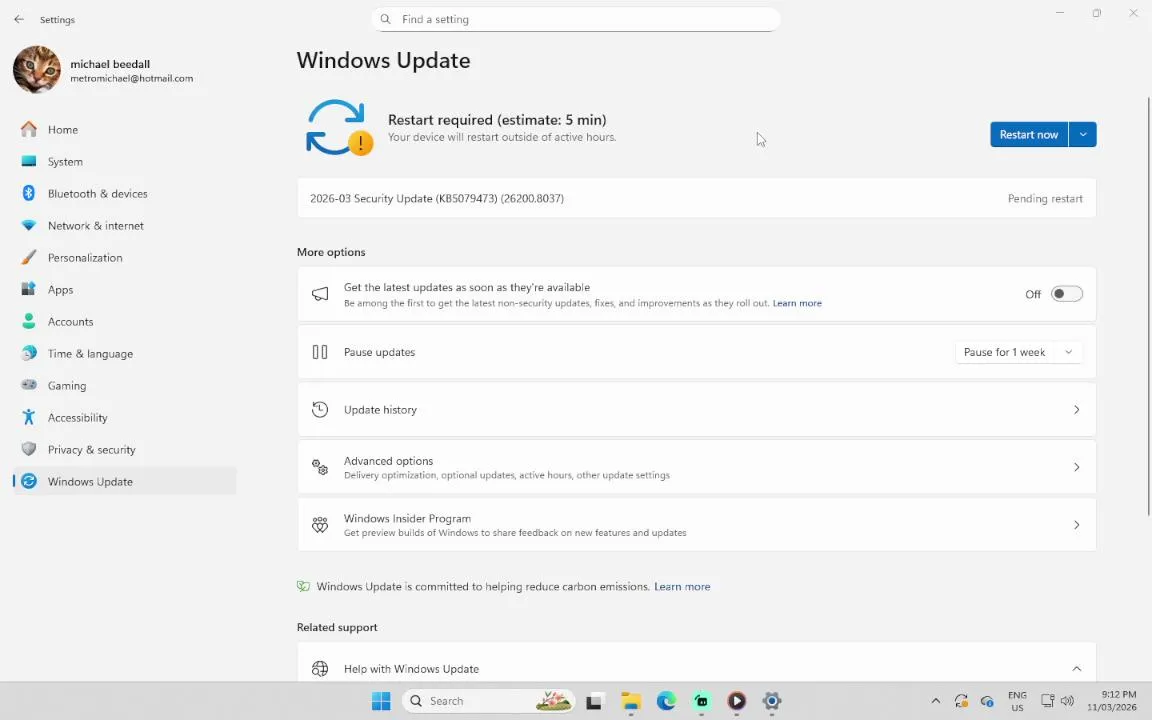This screenshot has height=720, width=1152.
Task: Open System settings from sidebar
Action: 125,162
